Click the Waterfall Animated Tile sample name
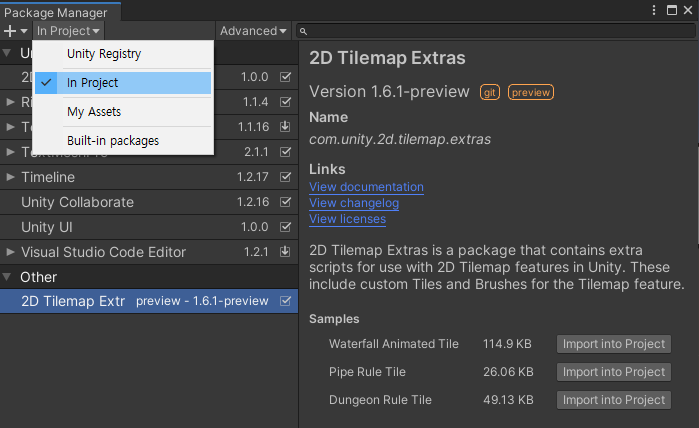The height and width of the screenshot is (428, 699). (x=394, y=344)
